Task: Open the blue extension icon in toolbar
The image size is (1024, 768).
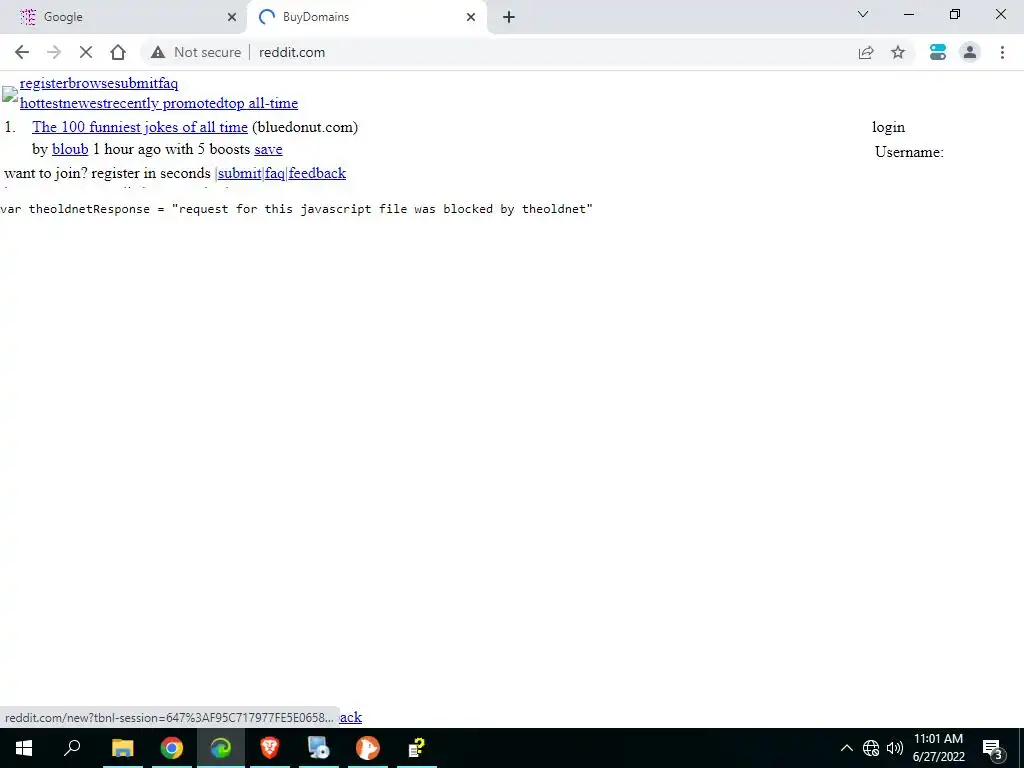Action: (x=938, y=52)
